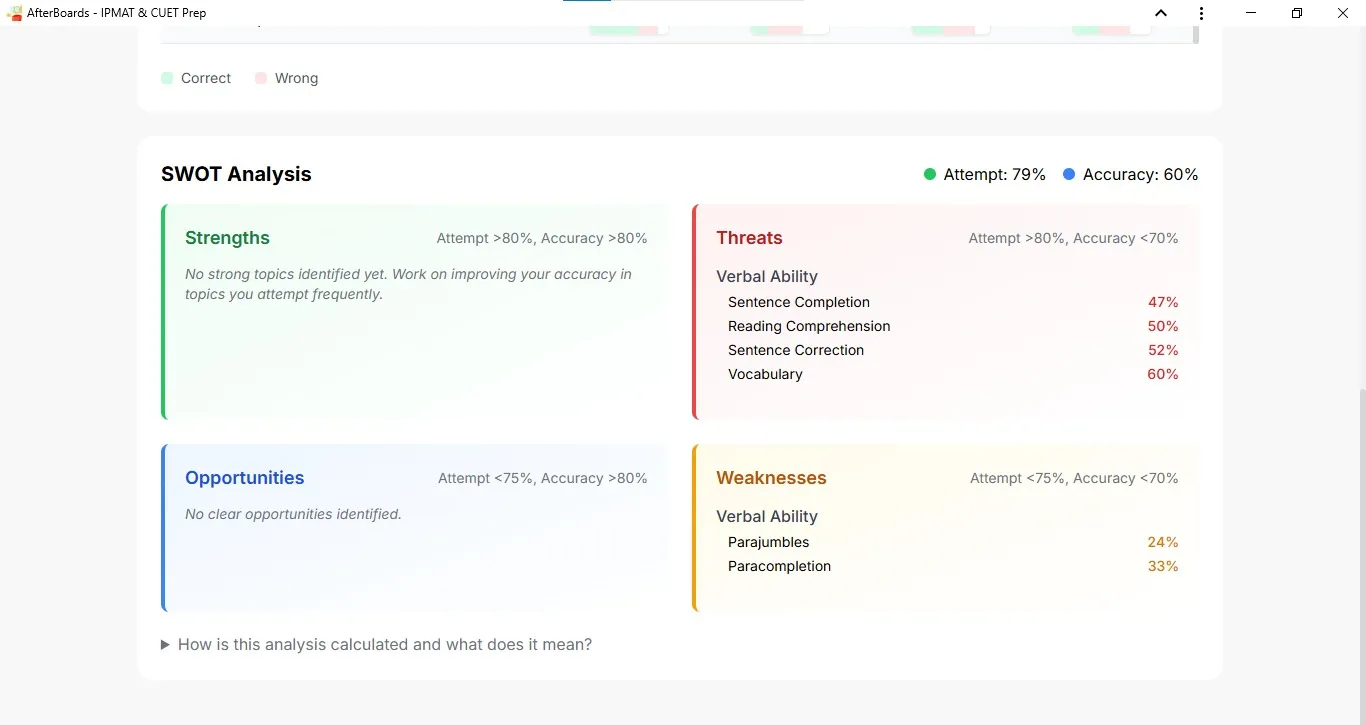Viewport: 1366px width, 725px height.
Task: Click the AfterBoards app icon in title bar
Action: [x=14, y=13]
